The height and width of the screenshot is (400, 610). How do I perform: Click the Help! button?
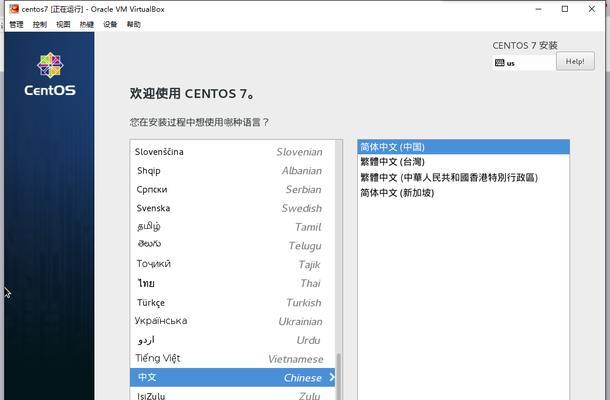tap(575, 61)
